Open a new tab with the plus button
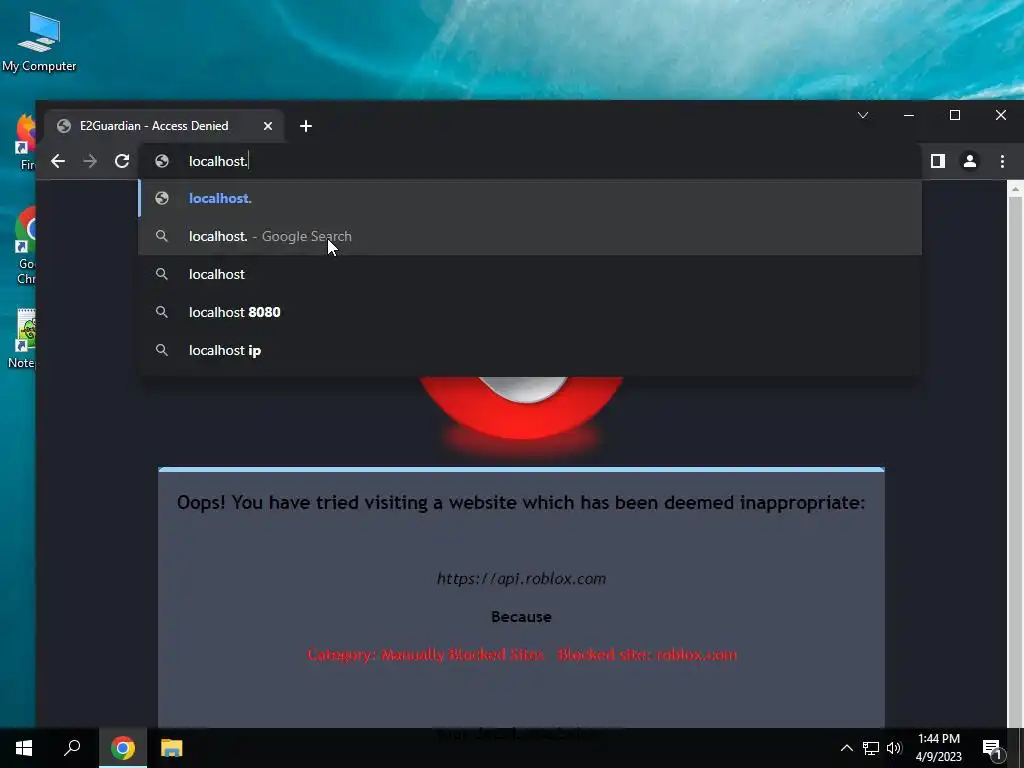 [x=306, y=126]
